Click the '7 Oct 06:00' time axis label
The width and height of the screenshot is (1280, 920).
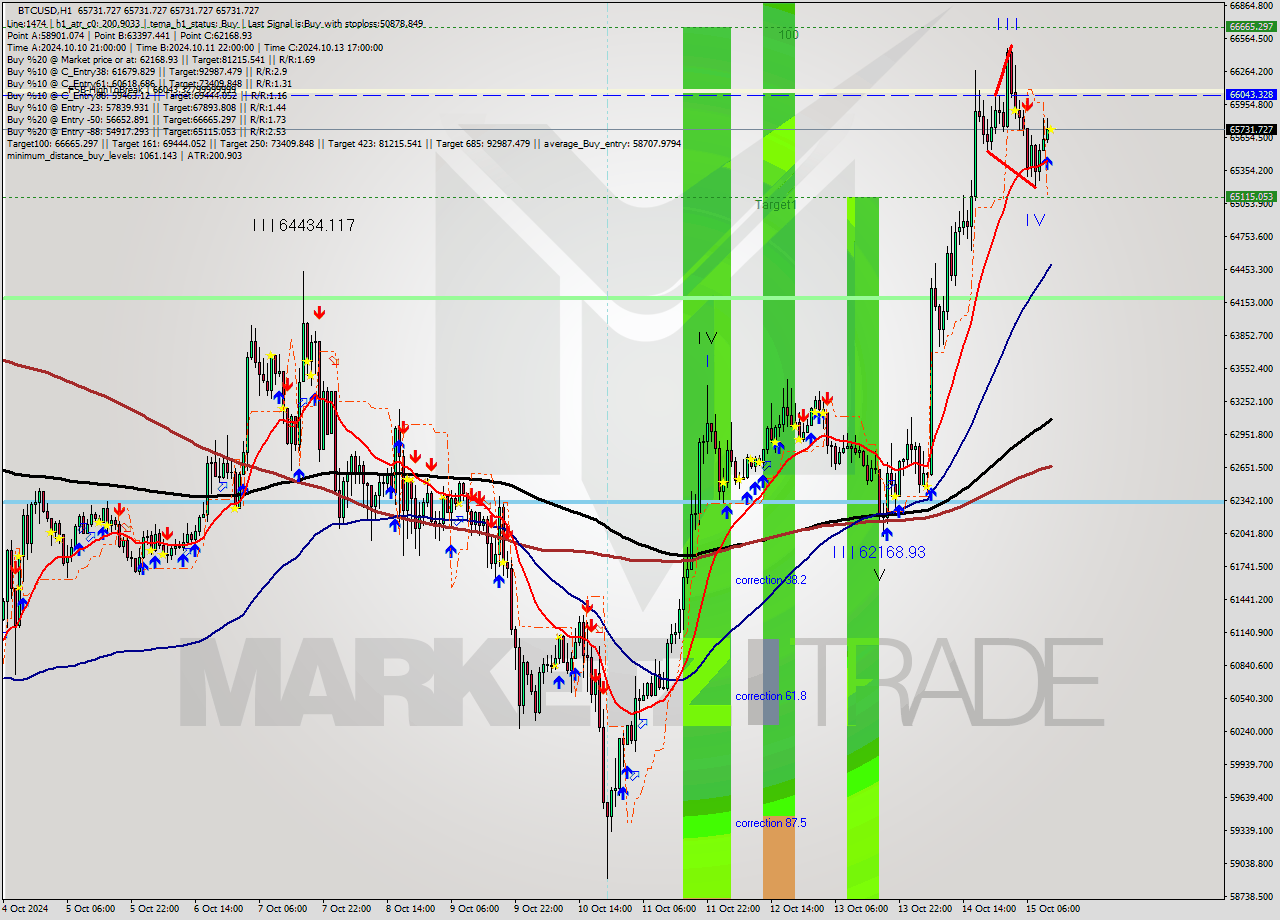click(x=283, y=909)
